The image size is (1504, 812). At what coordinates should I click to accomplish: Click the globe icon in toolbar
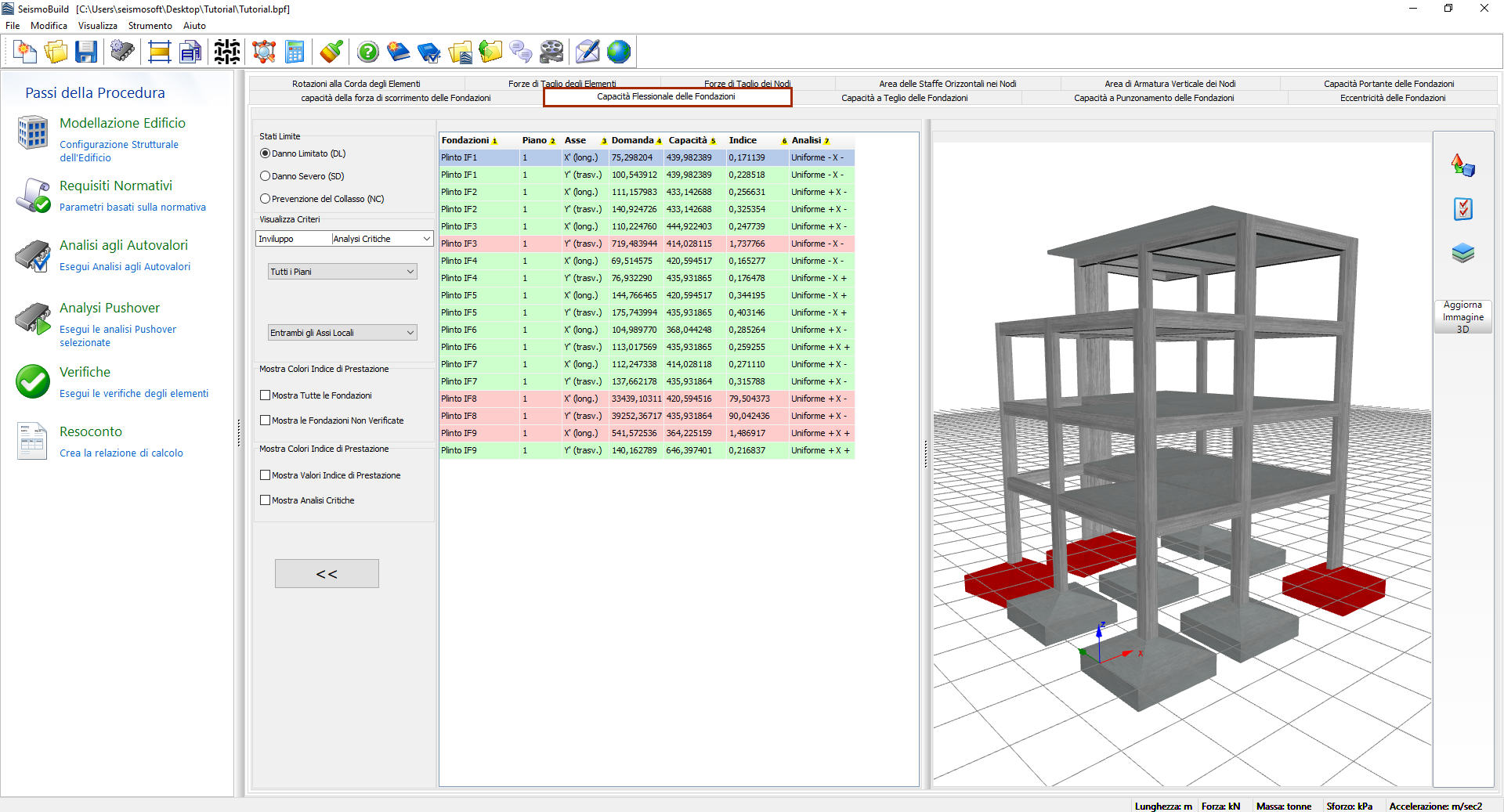(618, 52)
